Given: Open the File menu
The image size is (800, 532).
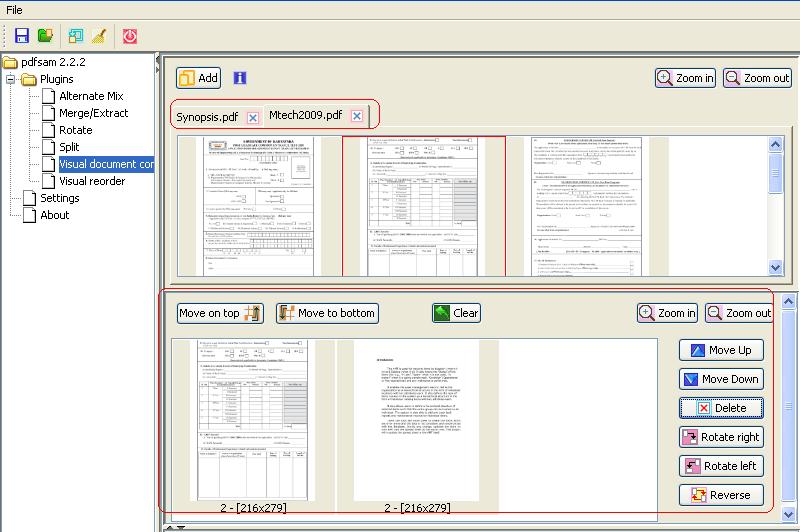Looking at the screenshot, I should click(15, 9).
